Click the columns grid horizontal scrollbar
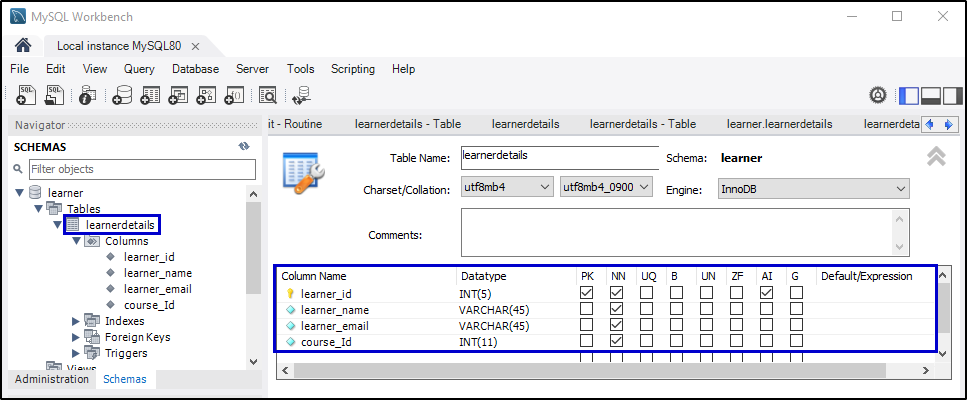The height and width of the screenshot is (400, 967). click(589, 370)
